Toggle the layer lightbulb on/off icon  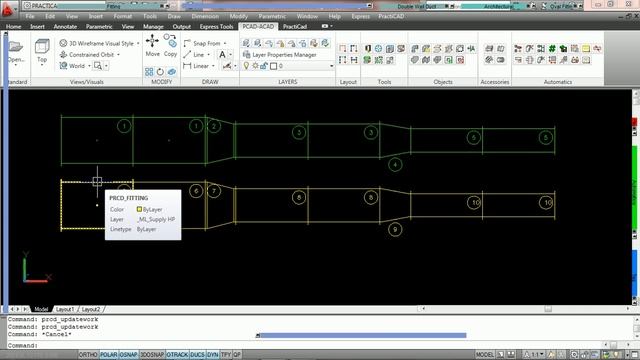pos(246,66)
